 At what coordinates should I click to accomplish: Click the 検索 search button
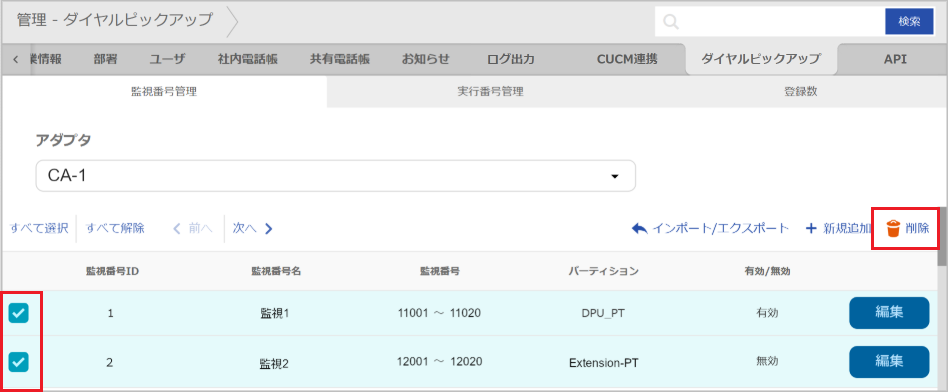click(x=909, y=22)
